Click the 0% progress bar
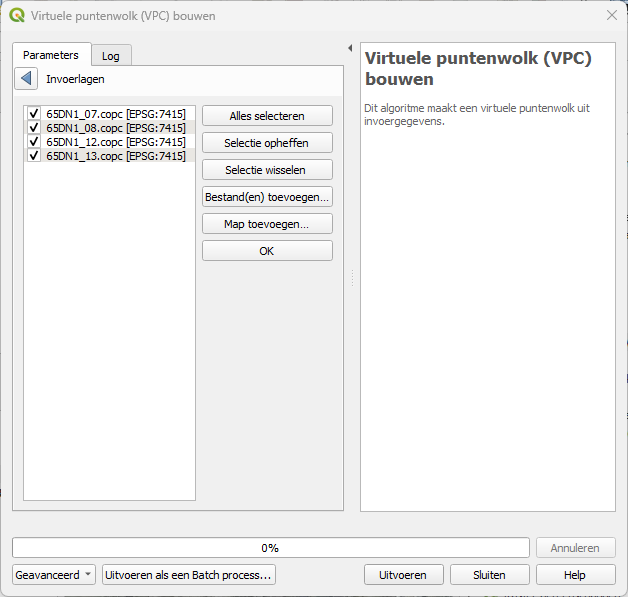 [271, 548]
